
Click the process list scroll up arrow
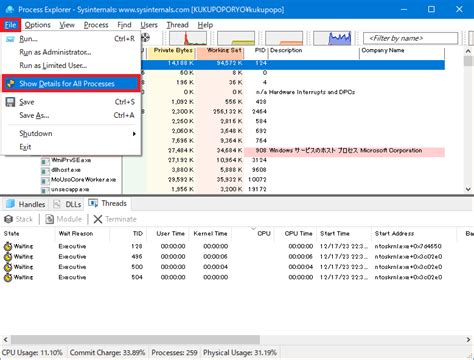click(468, 51)
